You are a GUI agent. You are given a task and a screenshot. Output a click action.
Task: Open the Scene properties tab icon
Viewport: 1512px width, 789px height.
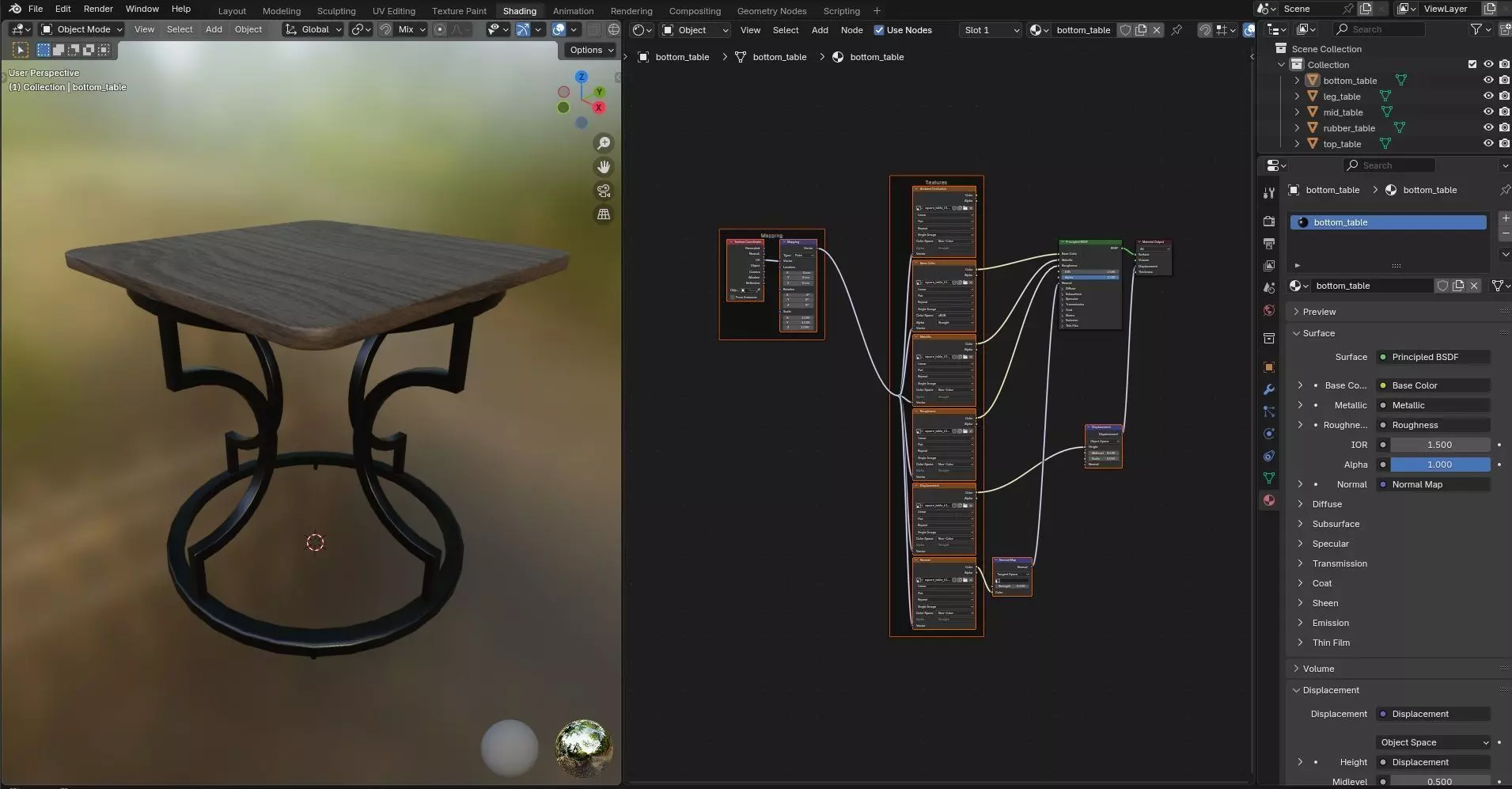[x=1269, y=288]
